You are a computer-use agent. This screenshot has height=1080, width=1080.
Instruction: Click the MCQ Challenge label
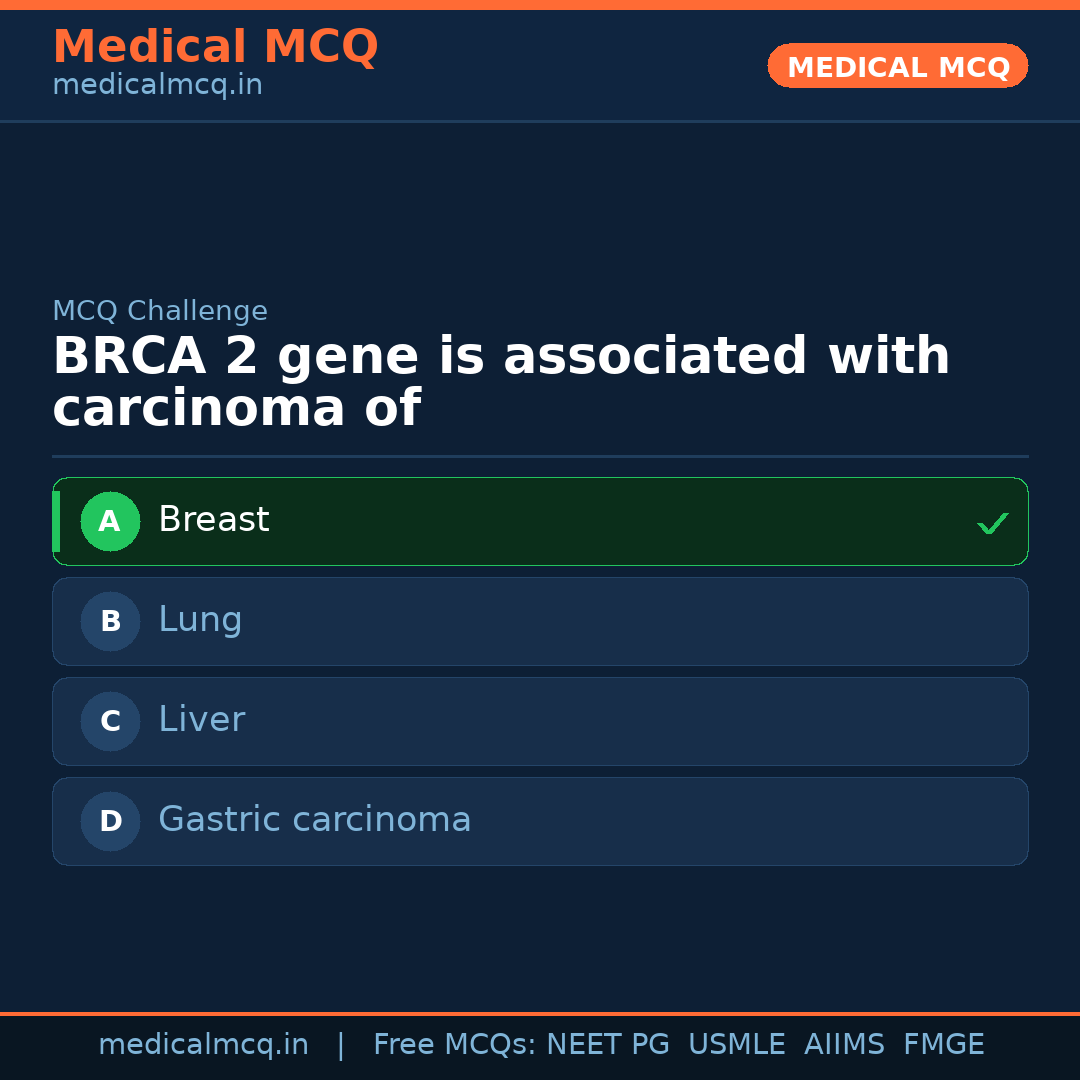[160, 311]
